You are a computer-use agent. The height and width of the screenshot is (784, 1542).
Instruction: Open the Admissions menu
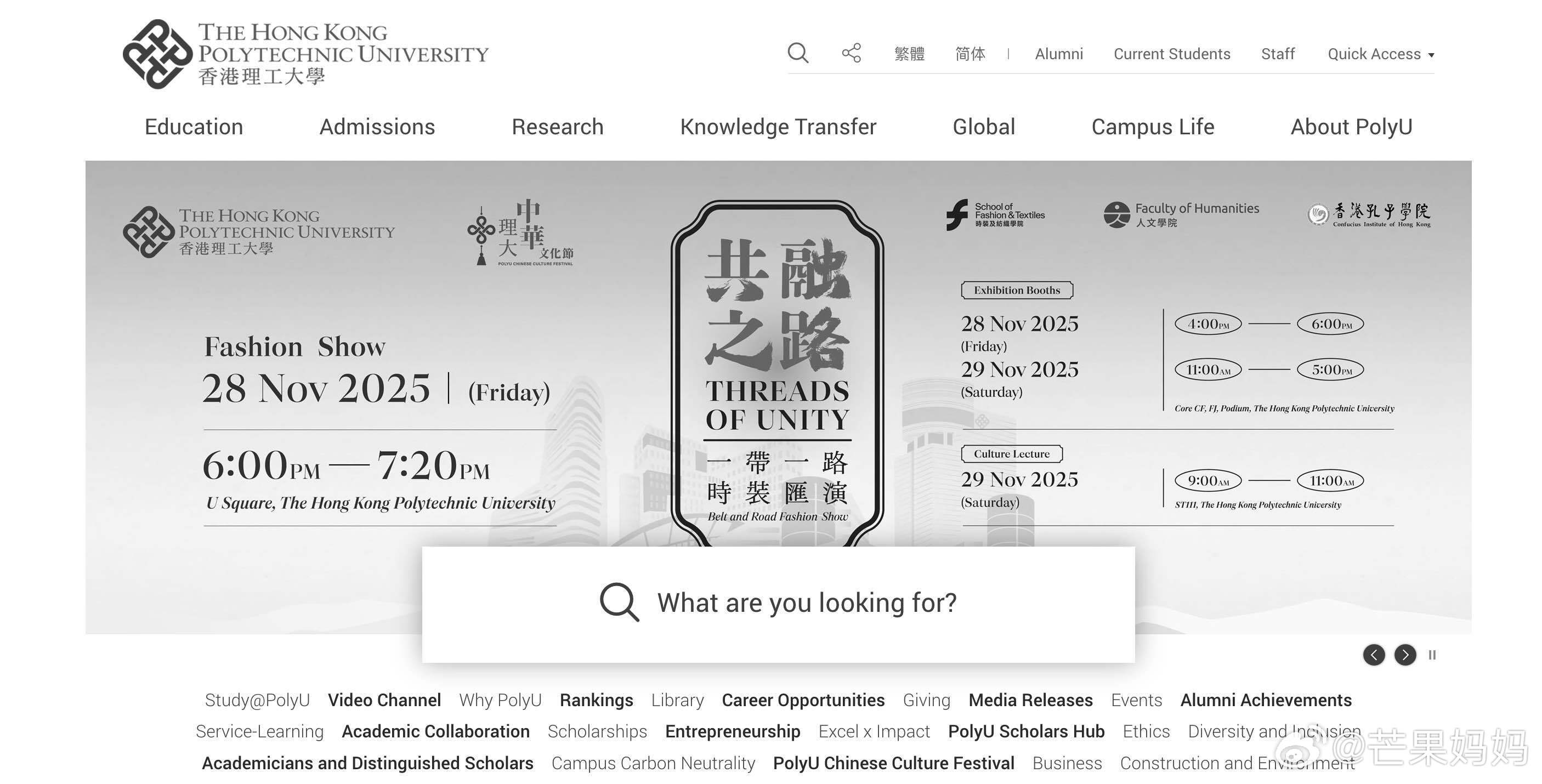(x=377, y=127)
